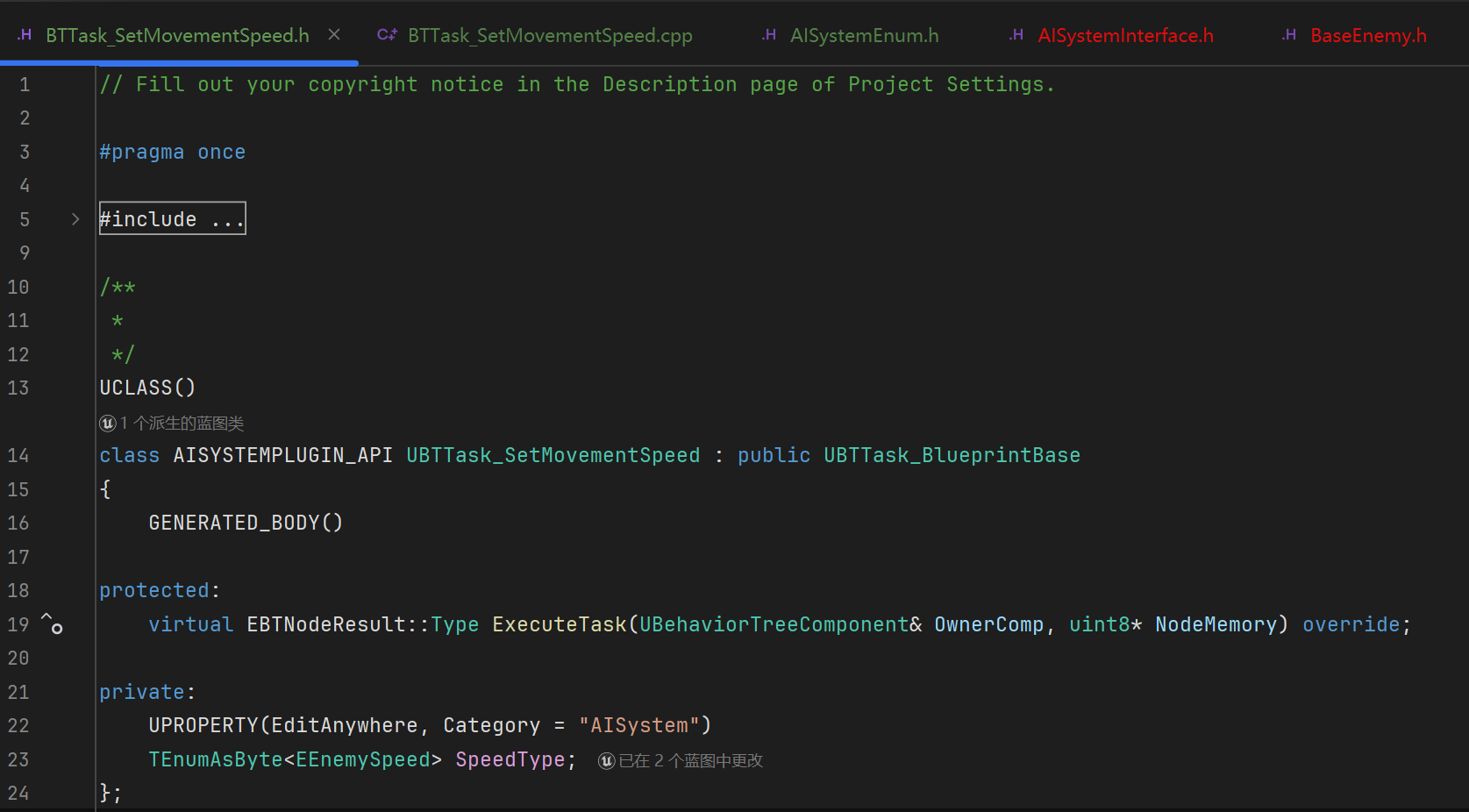This screenshot has width=1469, height=812.
Task: Open the "已在 2 个蓝图中更改" code lens
Action: pos(681,760)
